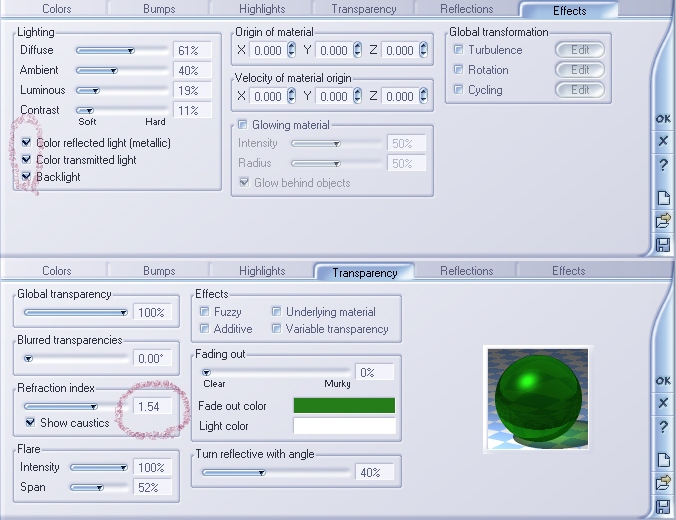Open help question mark in upper Effects panel
Image resolution: width=676 pixels, height=520 pixels.
[663, 164]
